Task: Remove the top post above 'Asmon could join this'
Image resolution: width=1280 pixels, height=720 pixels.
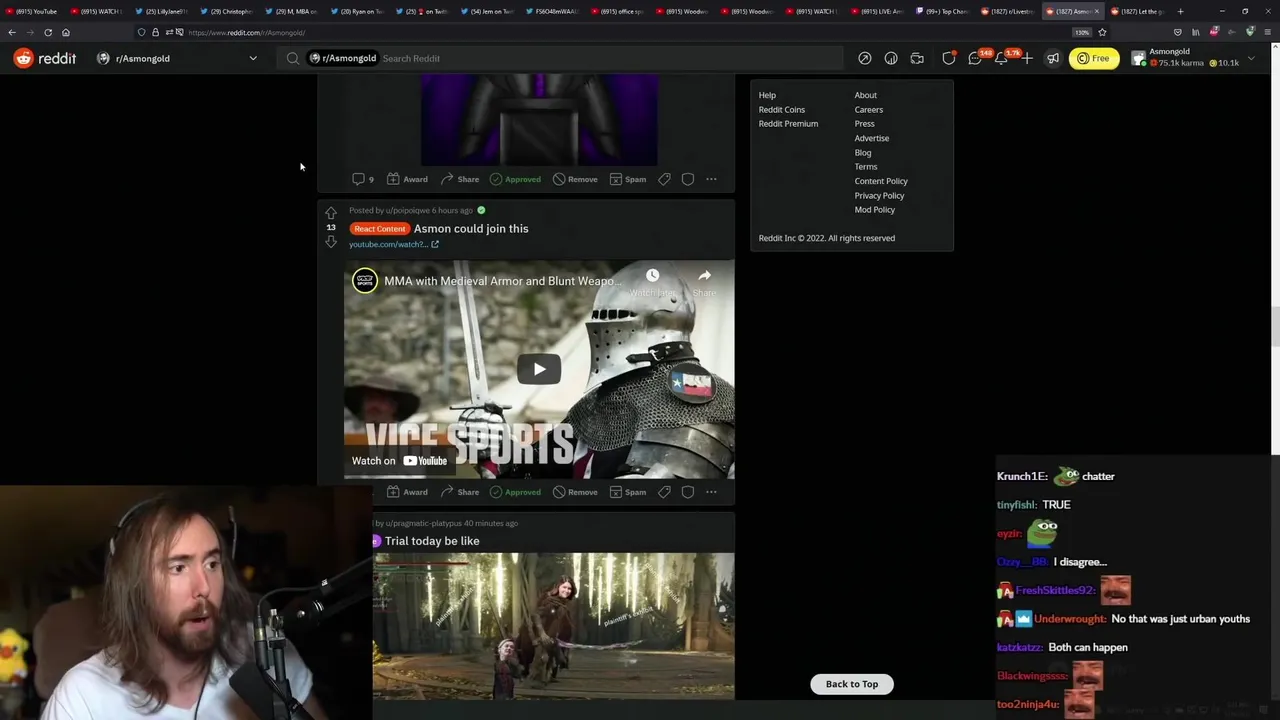Action: pyautogui.click(x=575, y=179)
